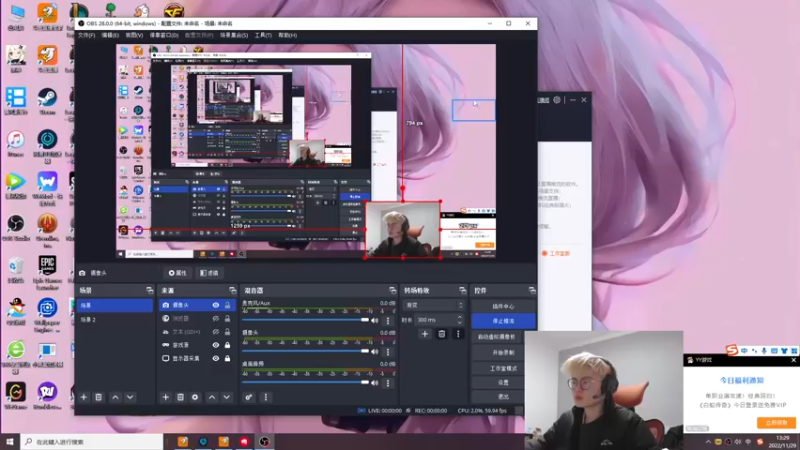Toggle lock on 浏览器 source
This screenshot has height=450, width=800.
point(228,318)
